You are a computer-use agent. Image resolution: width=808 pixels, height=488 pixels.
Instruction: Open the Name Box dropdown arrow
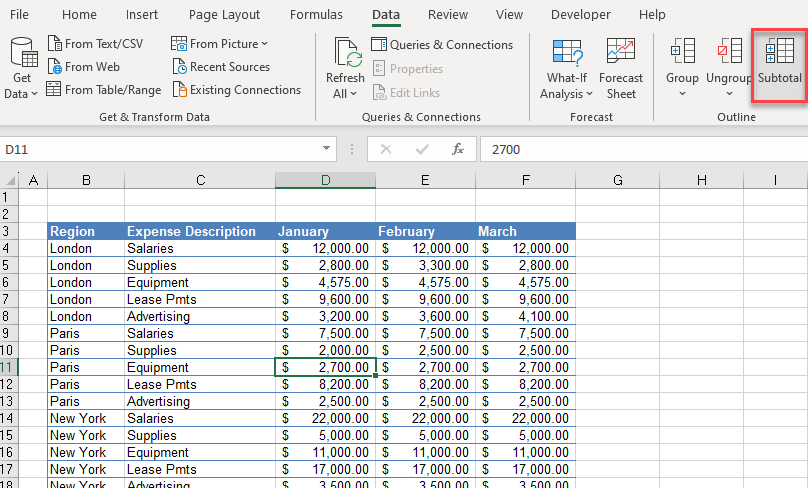pos(327,149)
